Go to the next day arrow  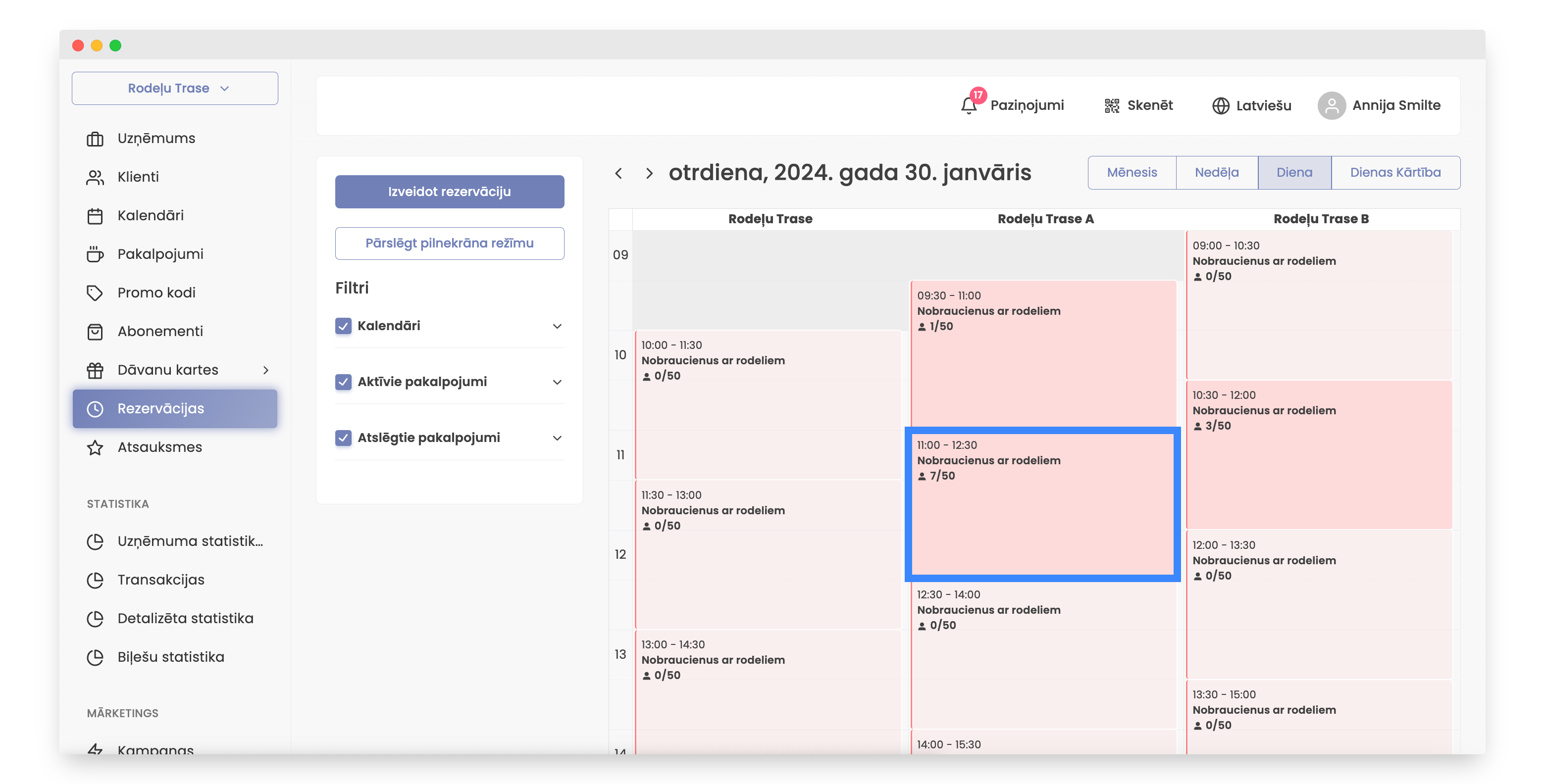tap(649, 173)
